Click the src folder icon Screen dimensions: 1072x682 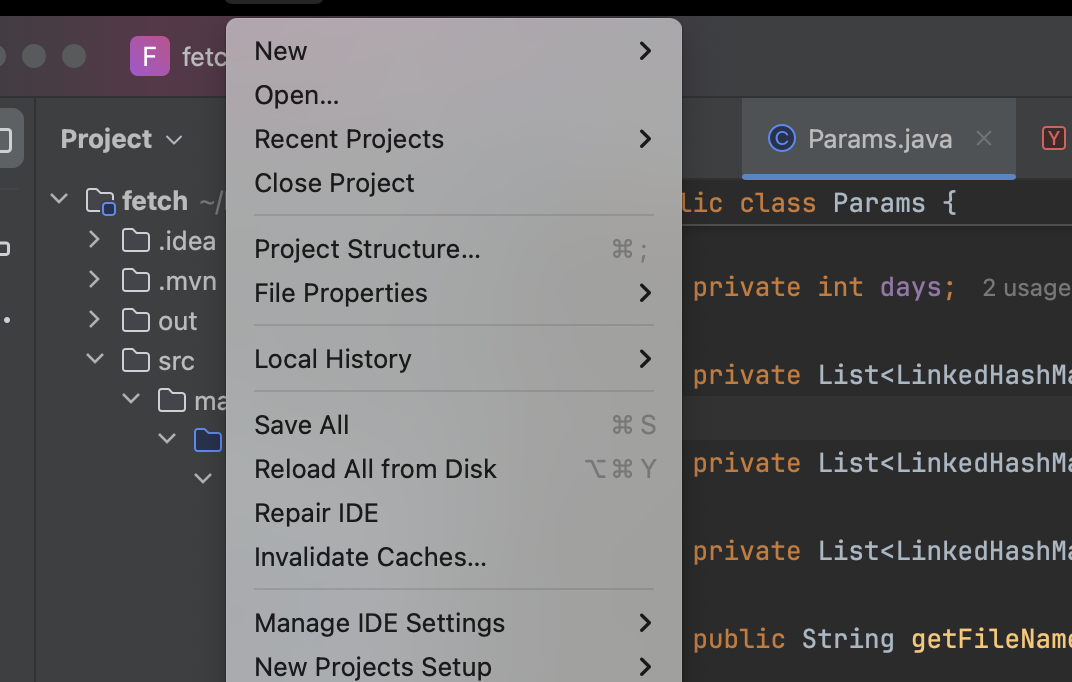click(x=136, y=360)
